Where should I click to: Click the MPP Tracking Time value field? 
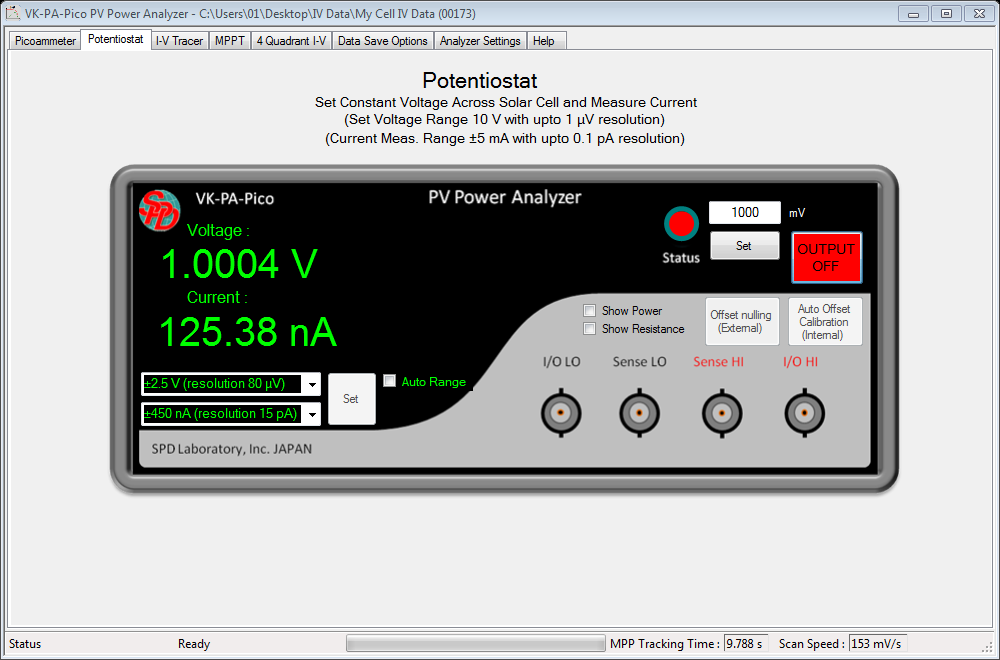click(x=746, y=643)
